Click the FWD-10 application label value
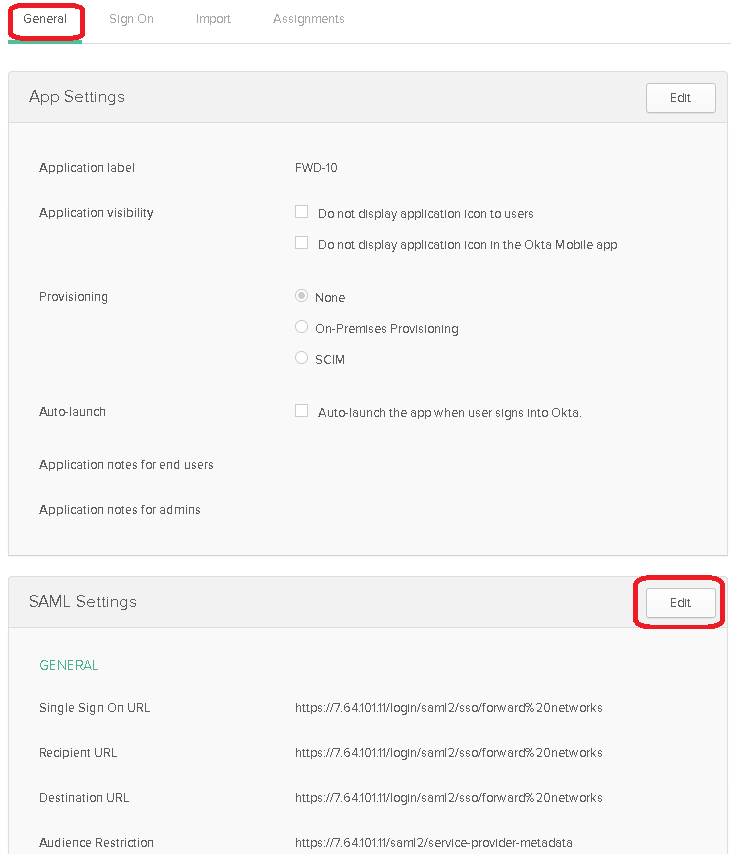This screenshot has height=854, width=731. [x=316, y=168]
